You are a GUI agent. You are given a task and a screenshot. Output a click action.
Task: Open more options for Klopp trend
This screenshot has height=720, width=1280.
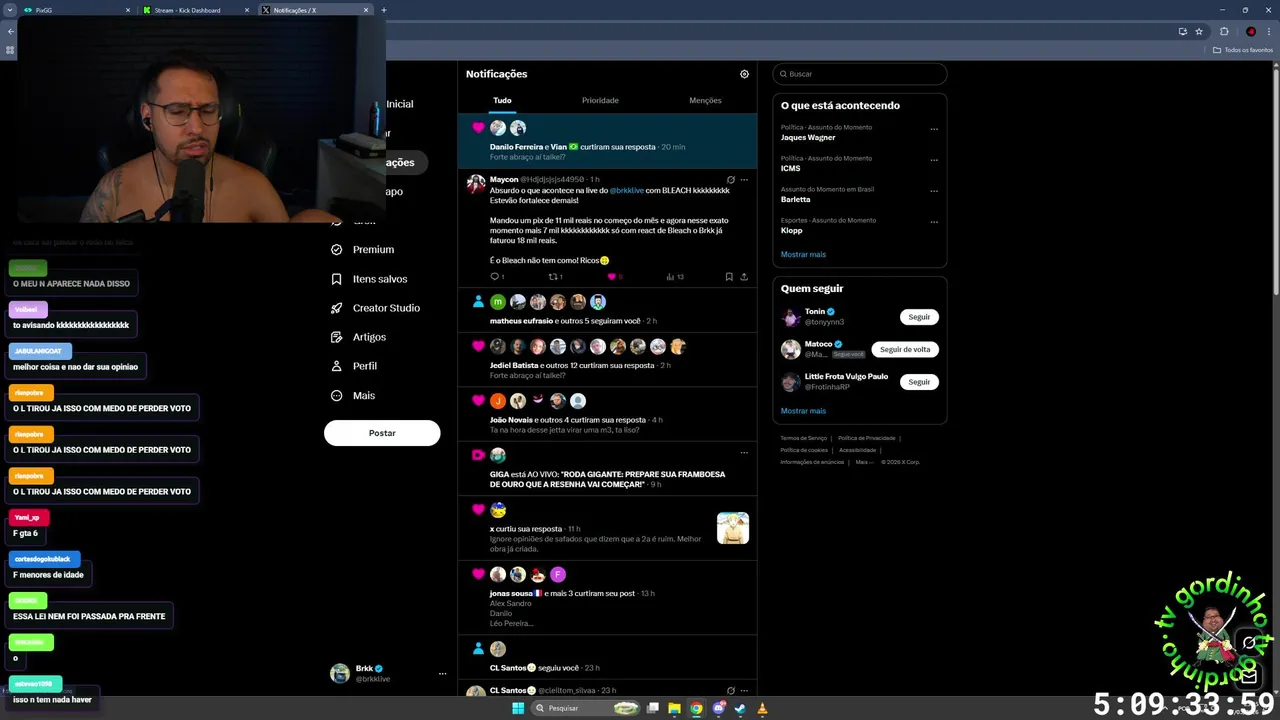coord(934,222)
